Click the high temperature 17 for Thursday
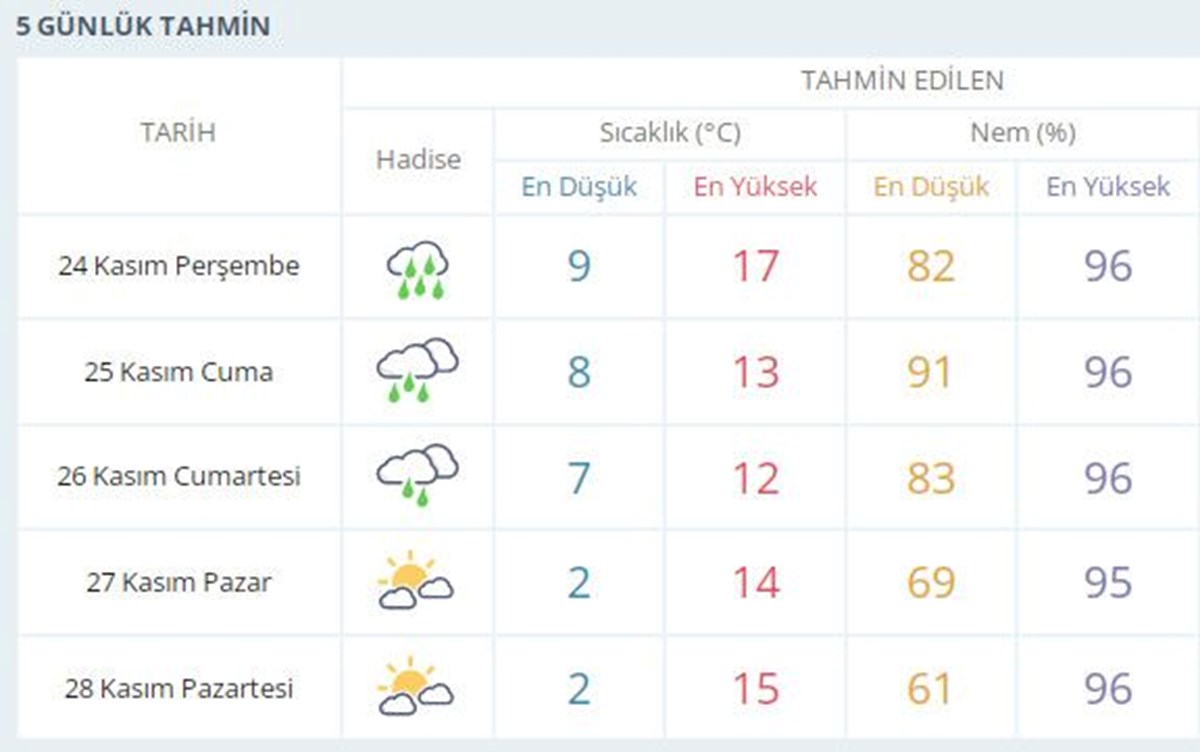Image resolution: width=1200 pixels, height=752 pixels. [x=755, y=267]
